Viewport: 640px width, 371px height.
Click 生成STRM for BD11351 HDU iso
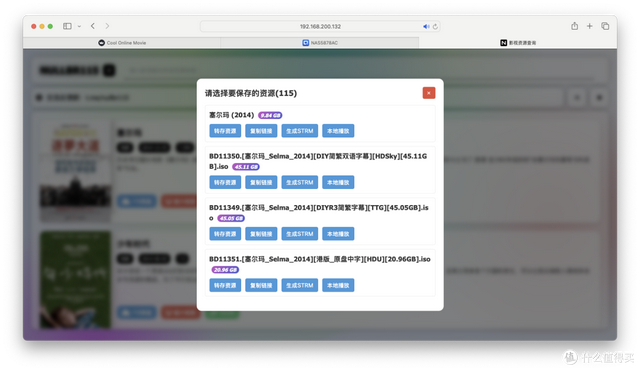[300, 285]
